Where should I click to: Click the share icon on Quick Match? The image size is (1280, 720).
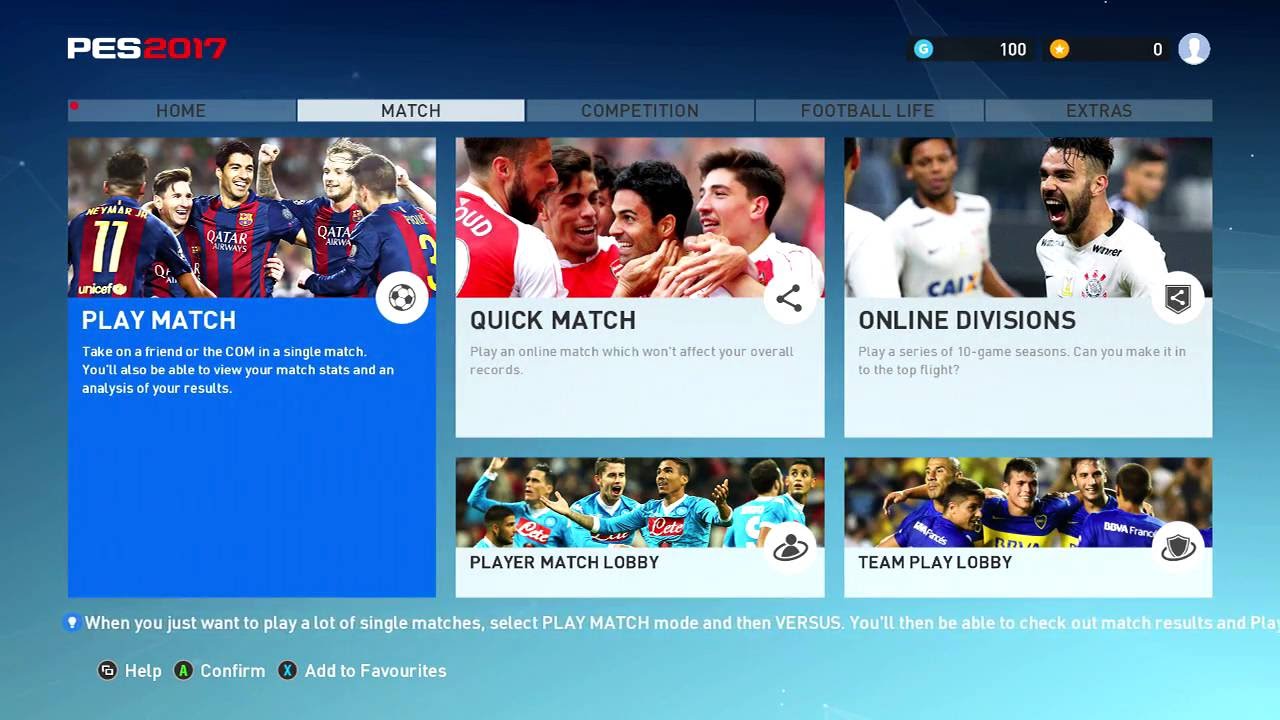point(789,298)
